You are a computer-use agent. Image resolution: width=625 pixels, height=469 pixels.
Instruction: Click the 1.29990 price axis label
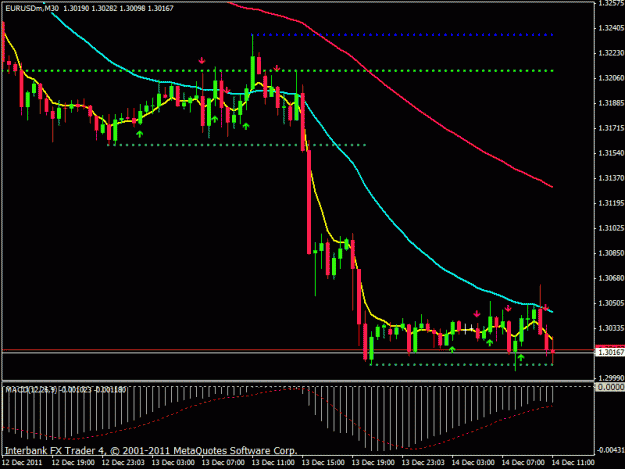pos(611,378)
